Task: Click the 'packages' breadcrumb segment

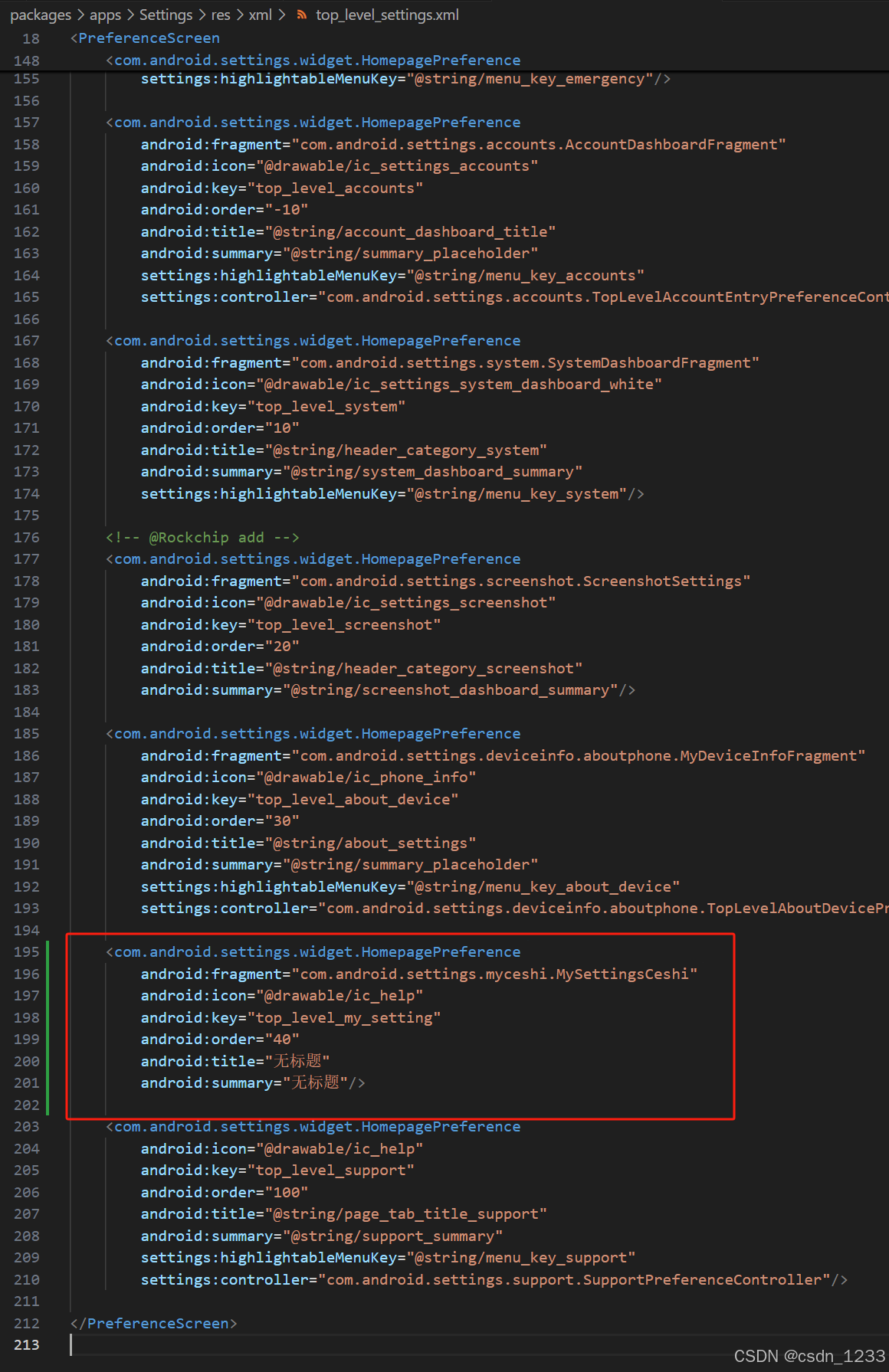Action: 40,15
